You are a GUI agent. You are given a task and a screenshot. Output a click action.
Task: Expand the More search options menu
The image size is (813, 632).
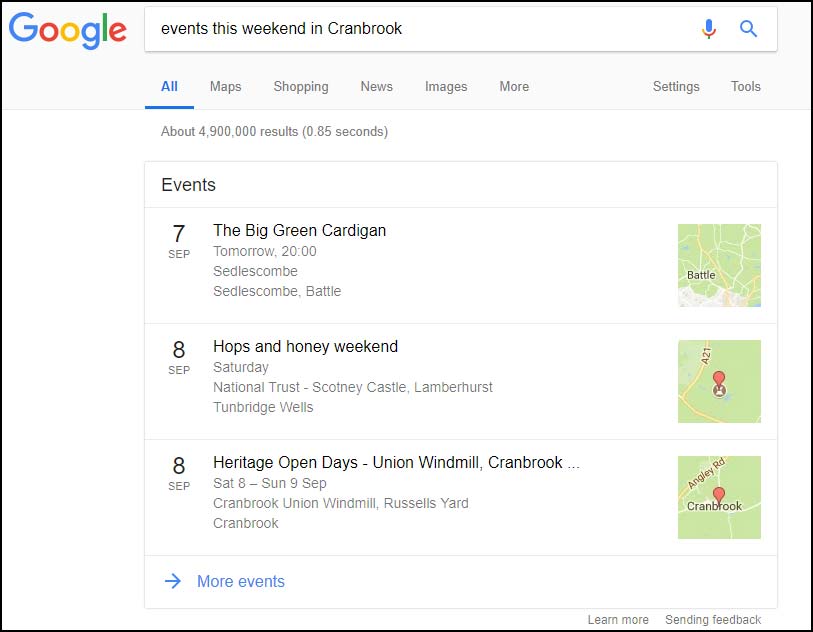click(x=514, y=87)
